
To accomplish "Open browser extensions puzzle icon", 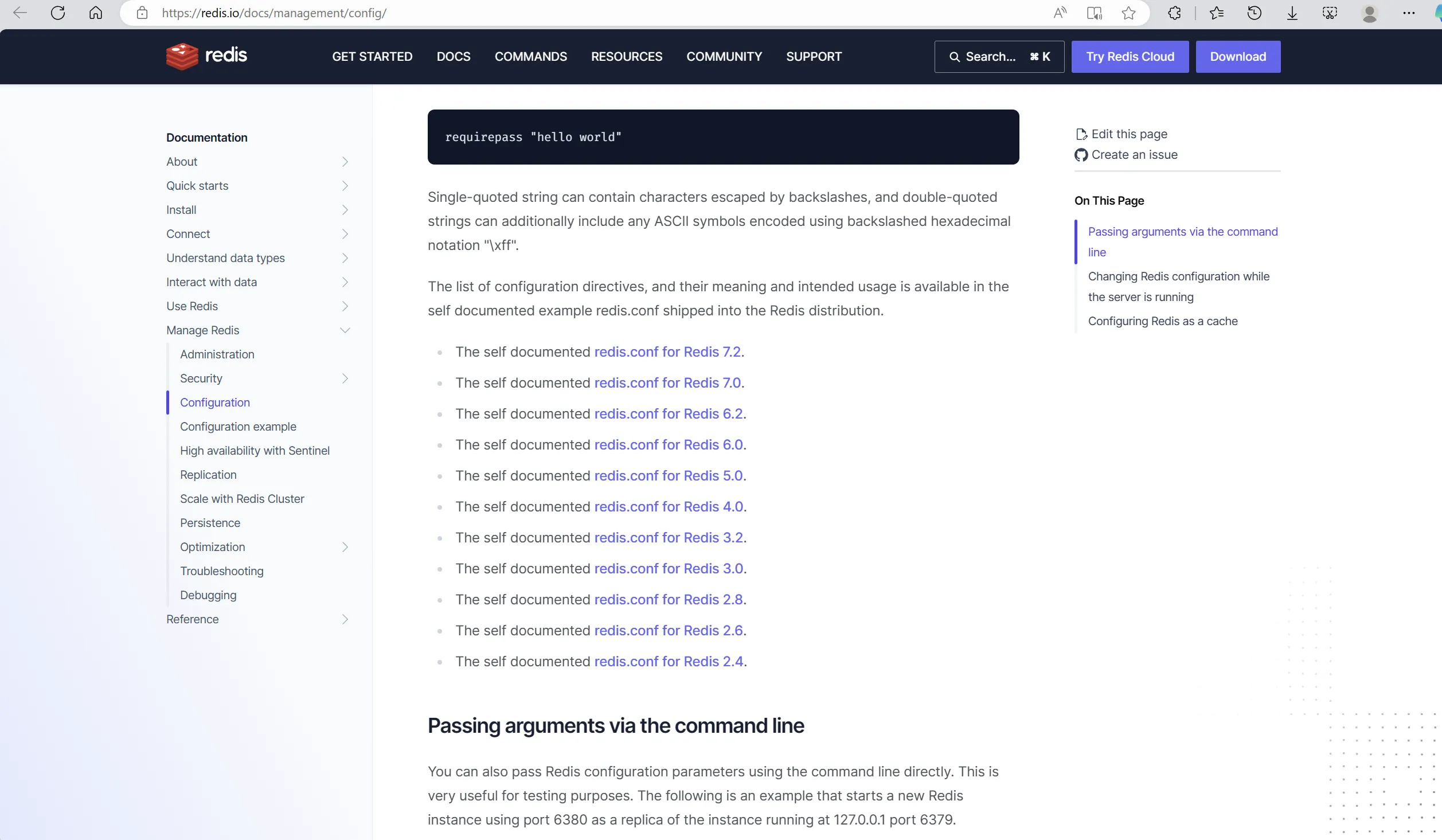I will click(1174, 13).
